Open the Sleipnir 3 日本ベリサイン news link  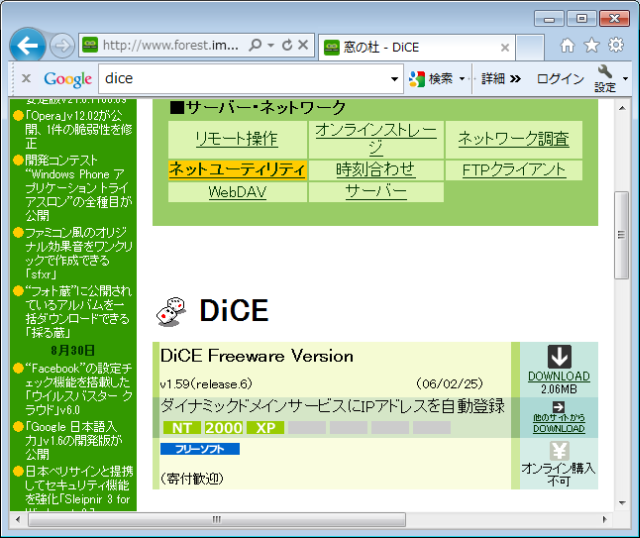point(78,488)
